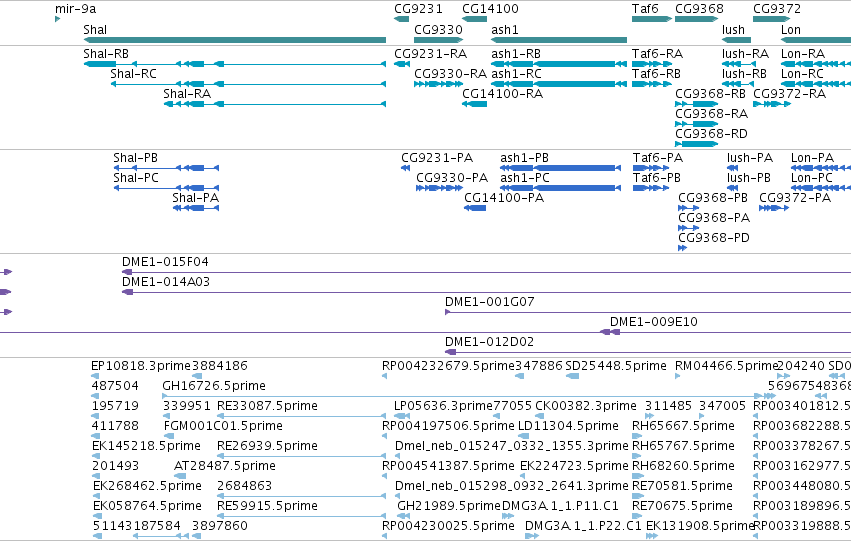
Task: Click the DME1-014A03 clone label
Action: point(166,282)
